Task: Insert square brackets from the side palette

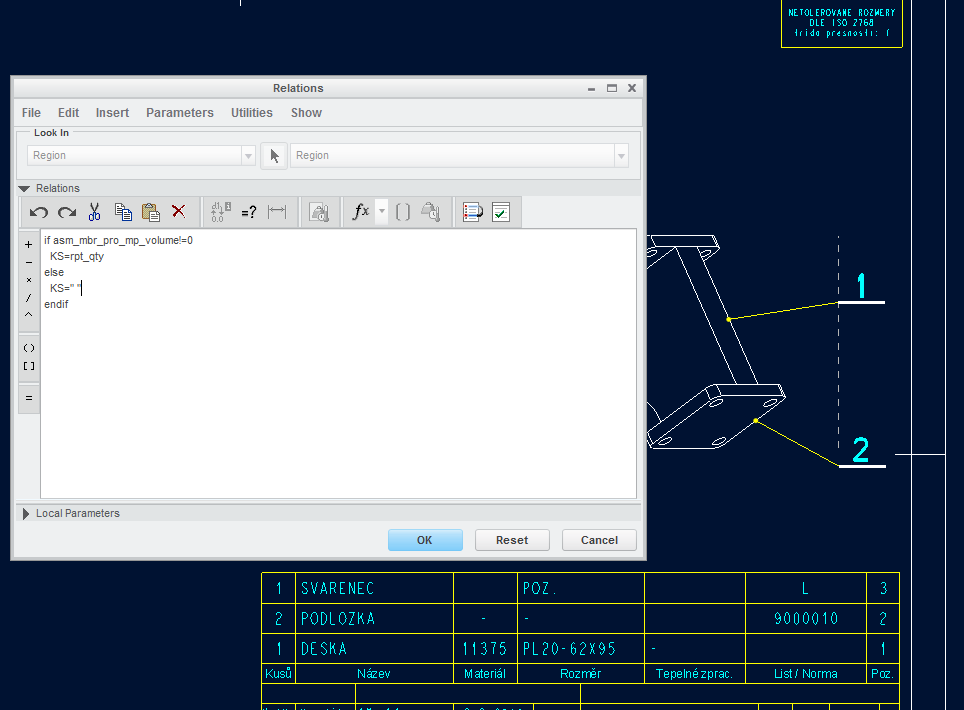Action: tap(28, 366)
